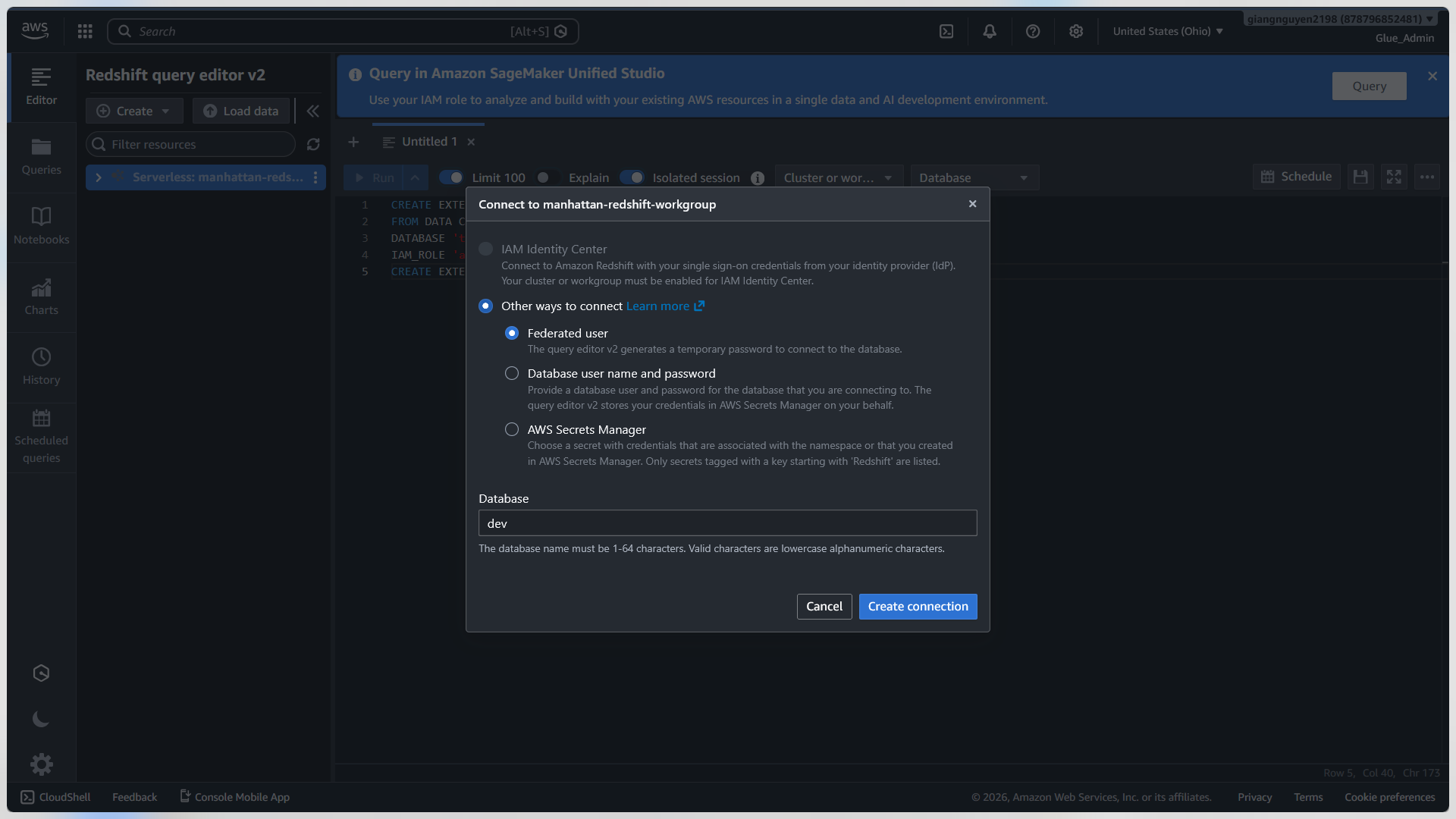Open the query History view
The image size is (1456, 819).
tap(42, 368)
